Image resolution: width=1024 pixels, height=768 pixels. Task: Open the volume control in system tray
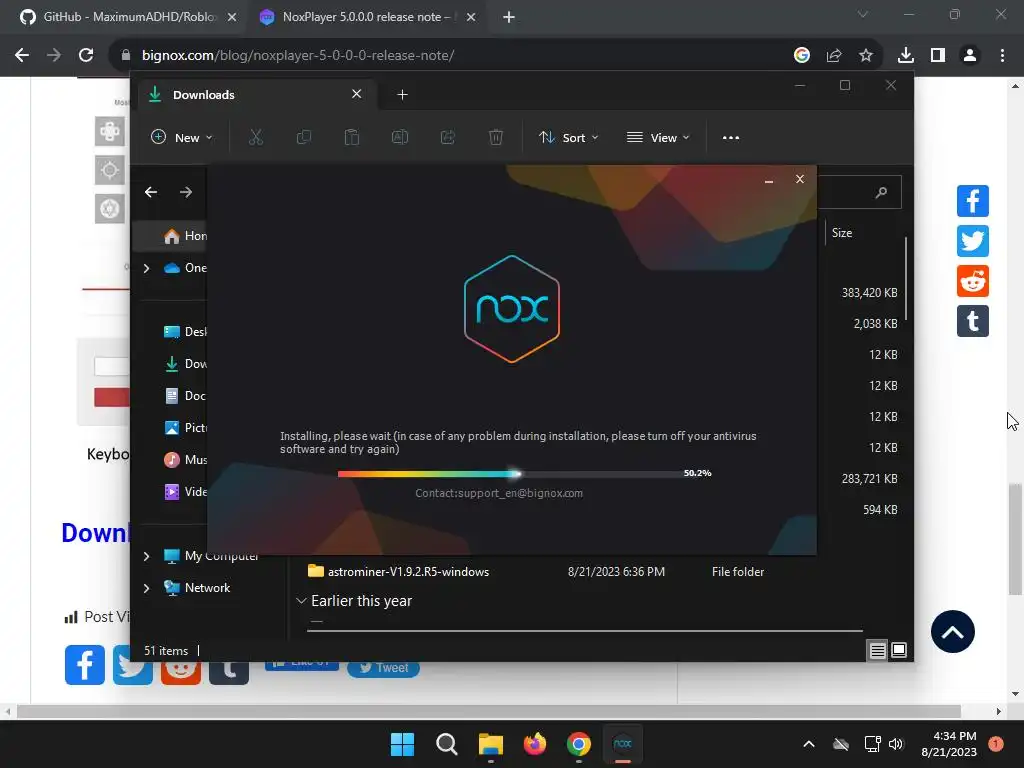tap(895, 744)
